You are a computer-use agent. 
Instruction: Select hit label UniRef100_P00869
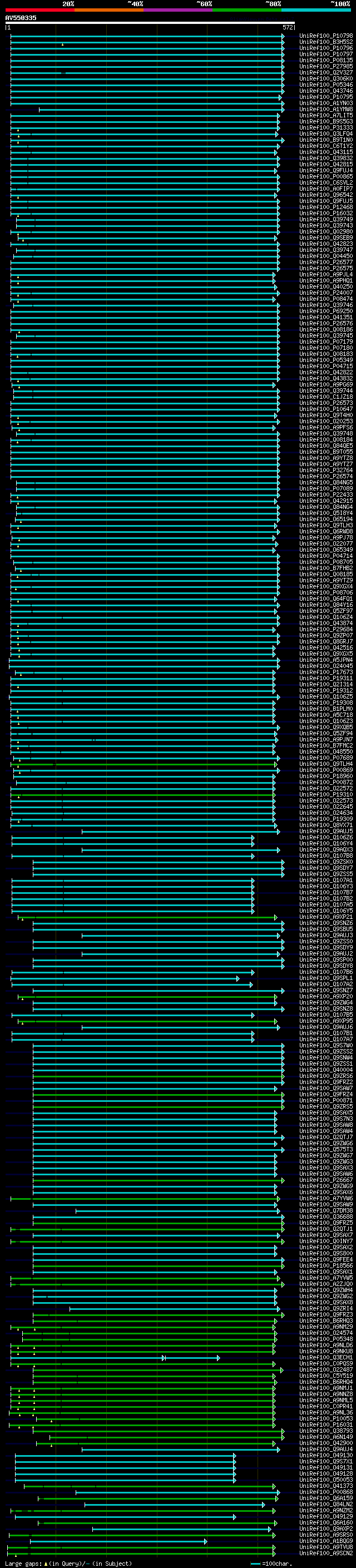326,770
